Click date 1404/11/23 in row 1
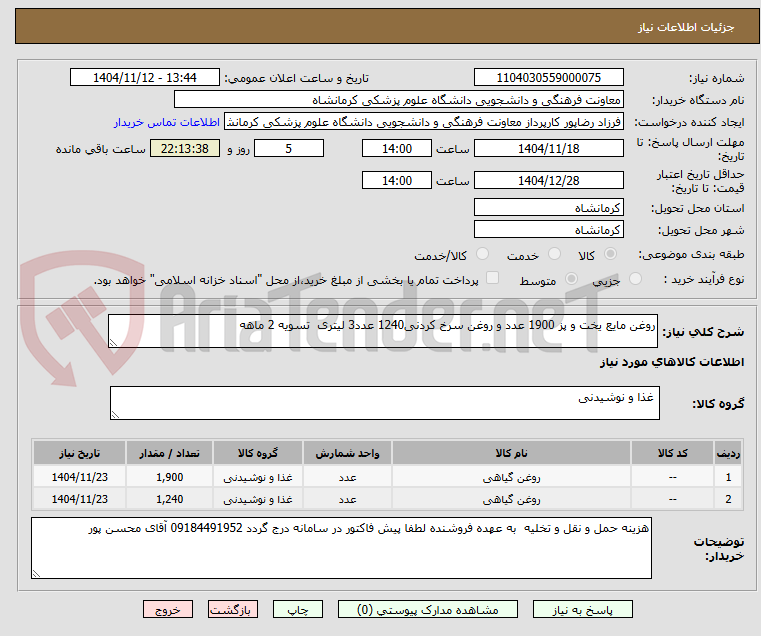 pyautogui.click(x=80, y=477)
